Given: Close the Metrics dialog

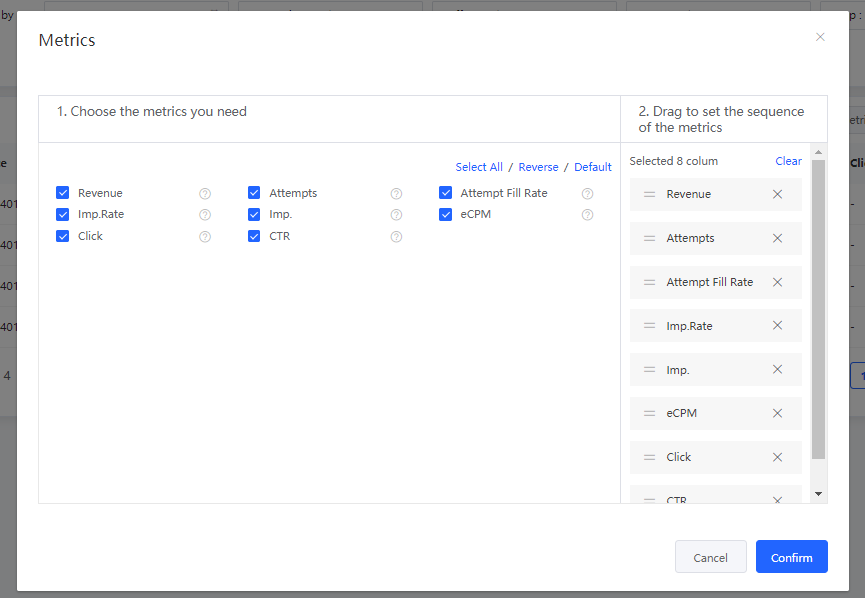Looking at the screenshot, I should [x=820, y=37].
